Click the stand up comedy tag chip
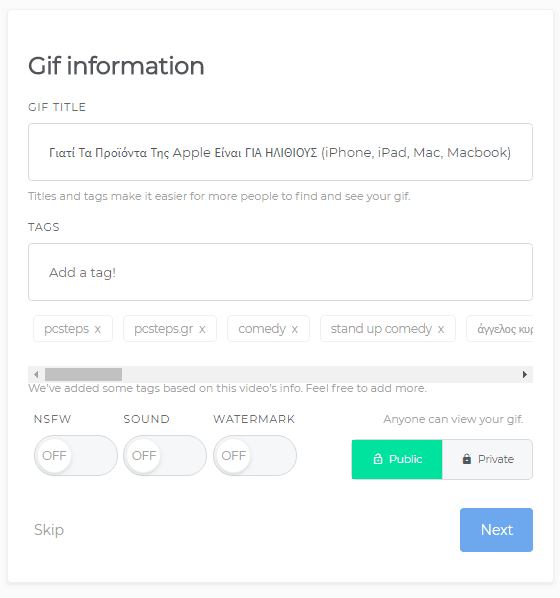 click(x=388, y=328)
